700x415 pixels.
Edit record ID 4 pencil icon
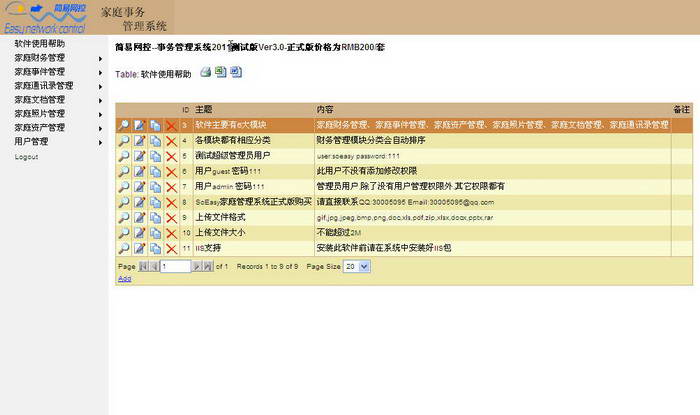coord(139,141)
